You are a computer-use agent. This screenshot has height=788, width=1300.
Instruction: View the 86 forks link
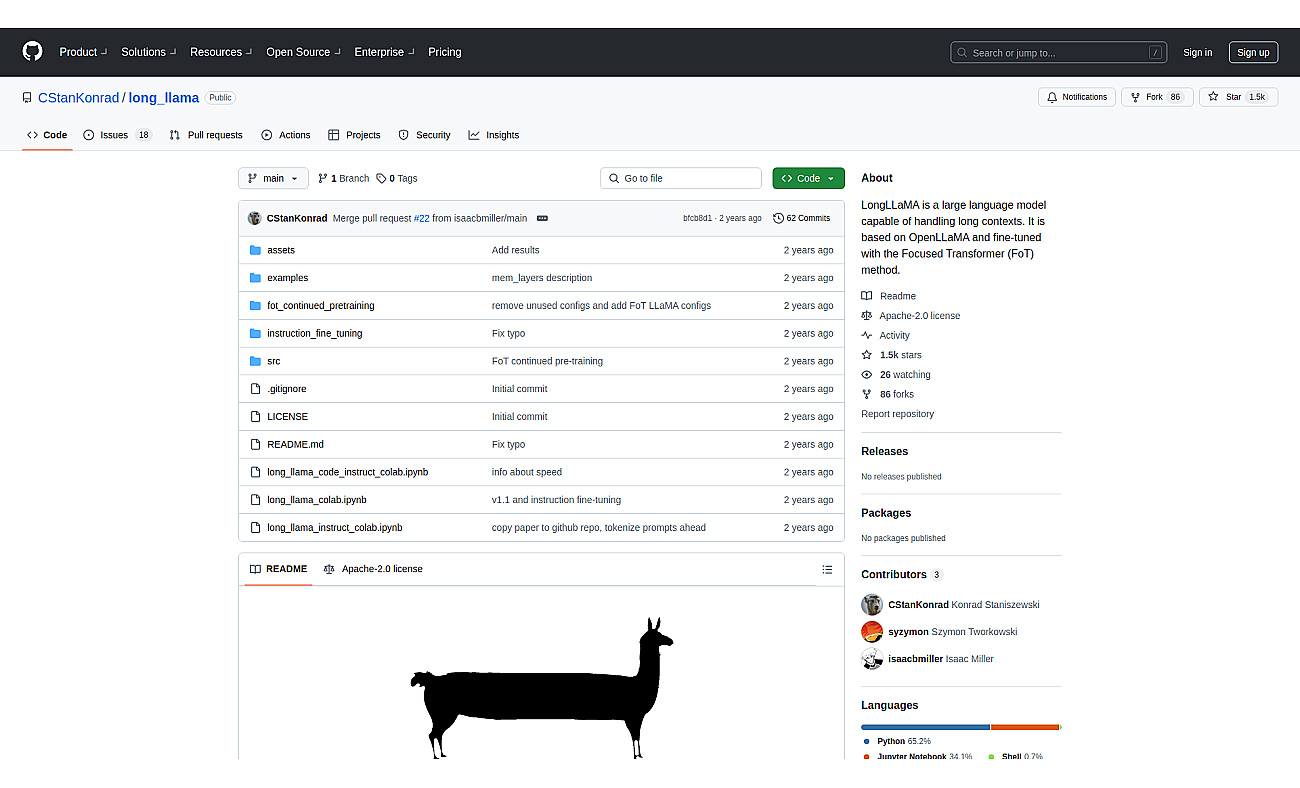click(887, 394)
